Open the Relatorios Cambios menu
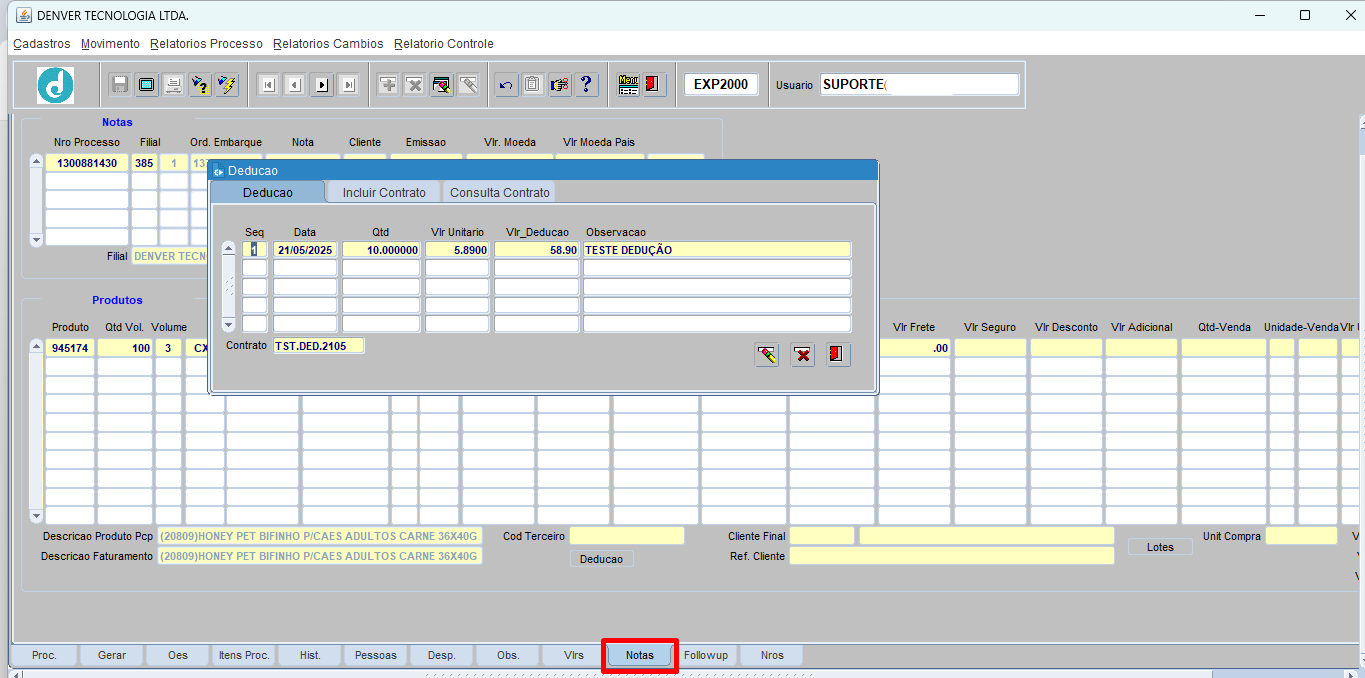This screenshot has height=678, width=1365. point(328,44)
